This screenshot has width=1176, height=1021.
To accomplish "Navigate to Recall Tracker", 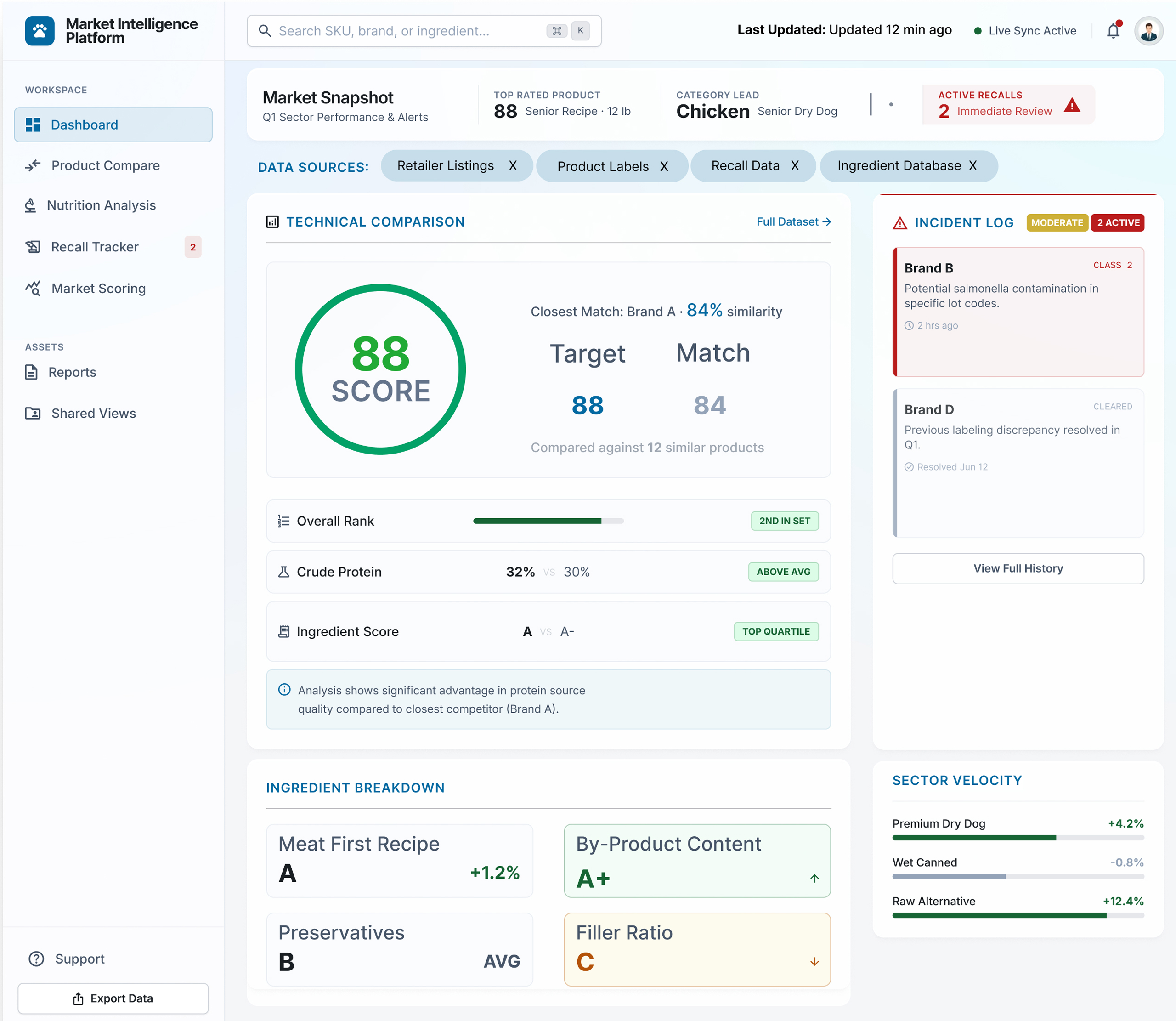I will 113,247.
